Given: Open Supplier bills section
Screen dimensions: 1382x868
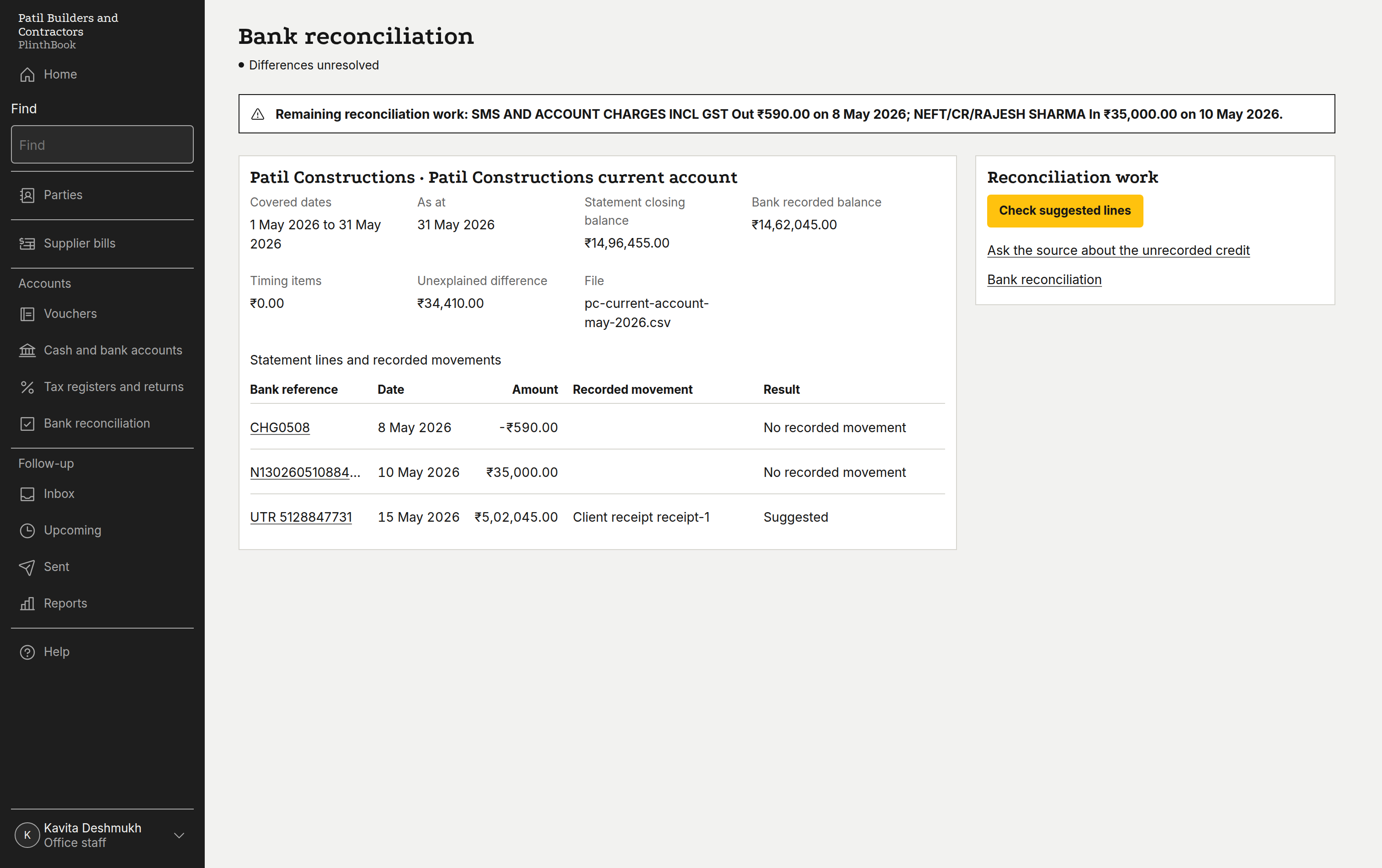Looking at the screenshot, I should pyautogui.click(x=80, y=244).
